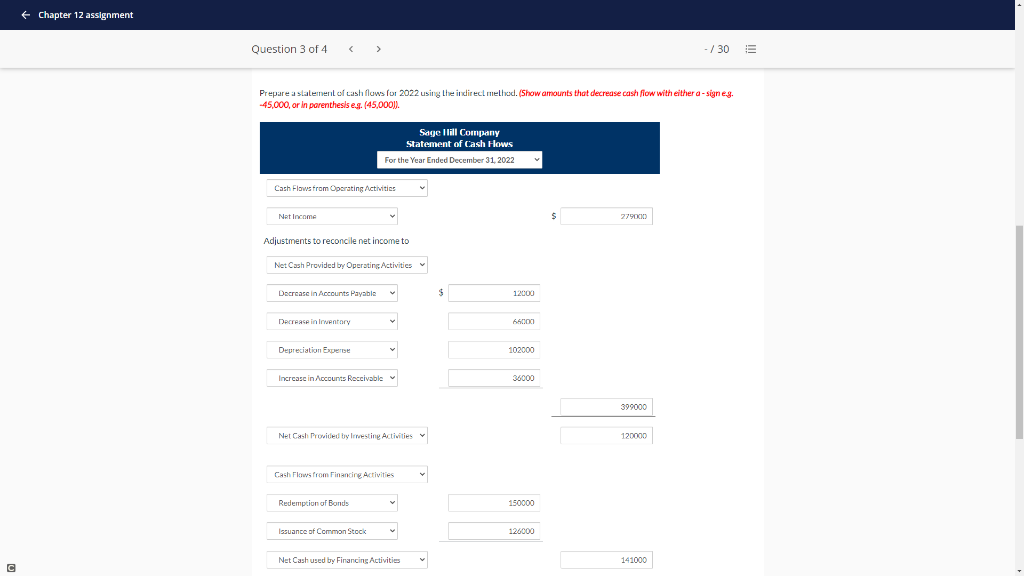The width and height of the screenshot is (1024, 576).
Task: Select the Decrease in Inventory dropdown
Action: [331, 321]
